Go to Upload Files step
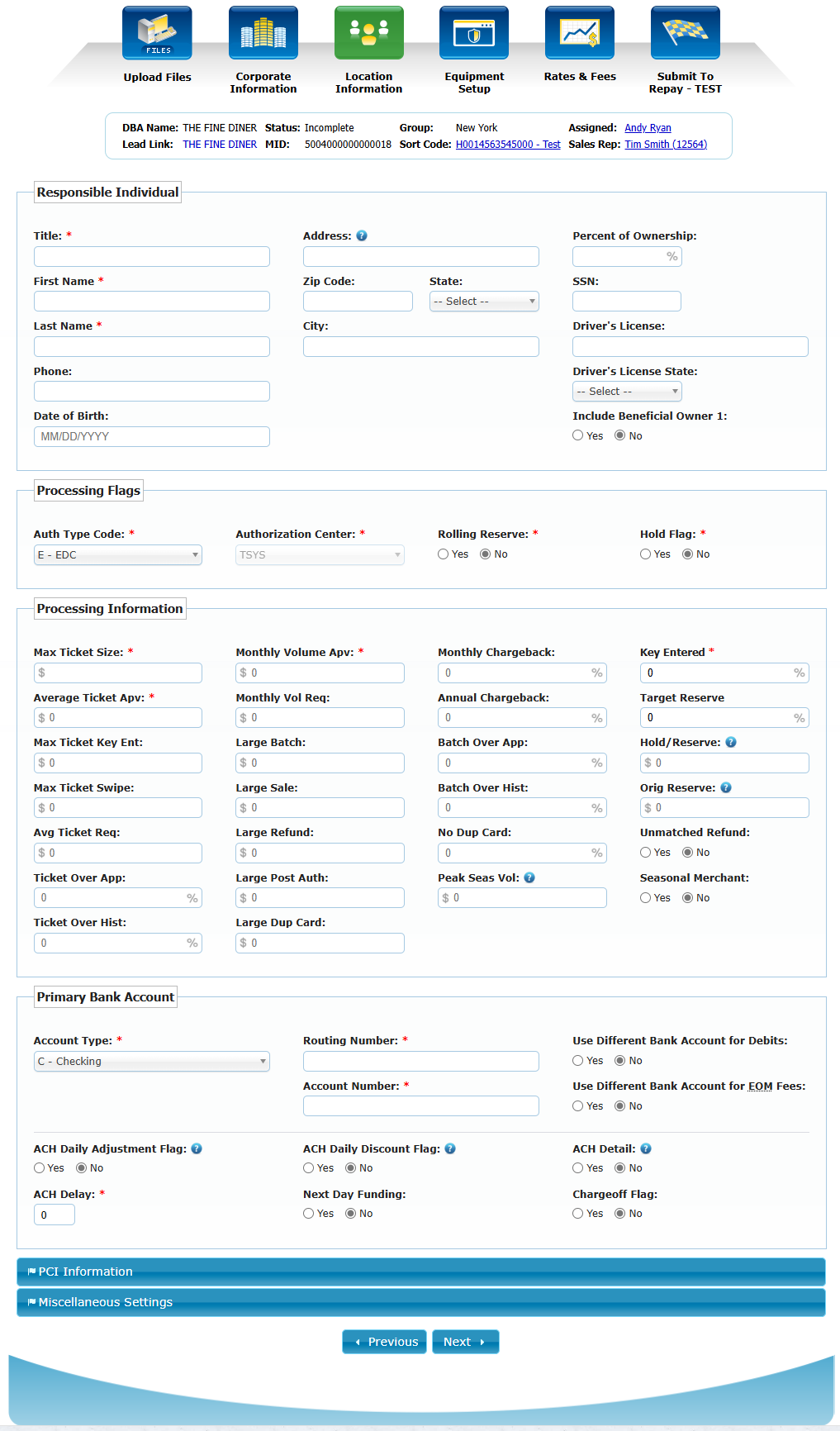840x1431 pixels. (157, 77)
